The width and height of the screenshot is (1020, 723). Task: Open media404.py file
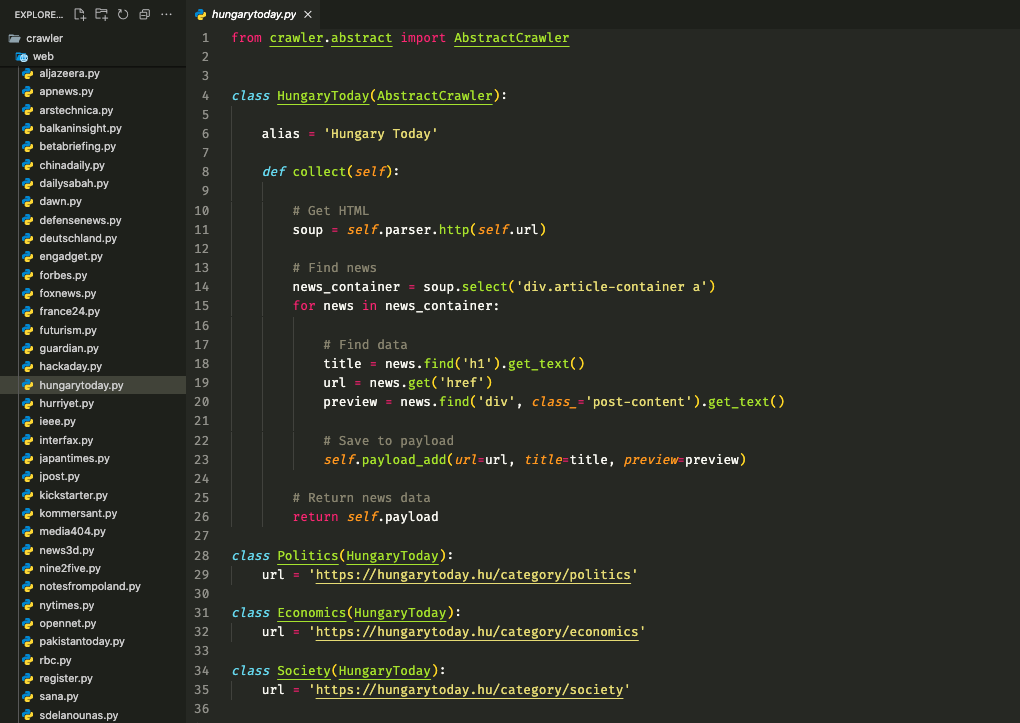93,531
